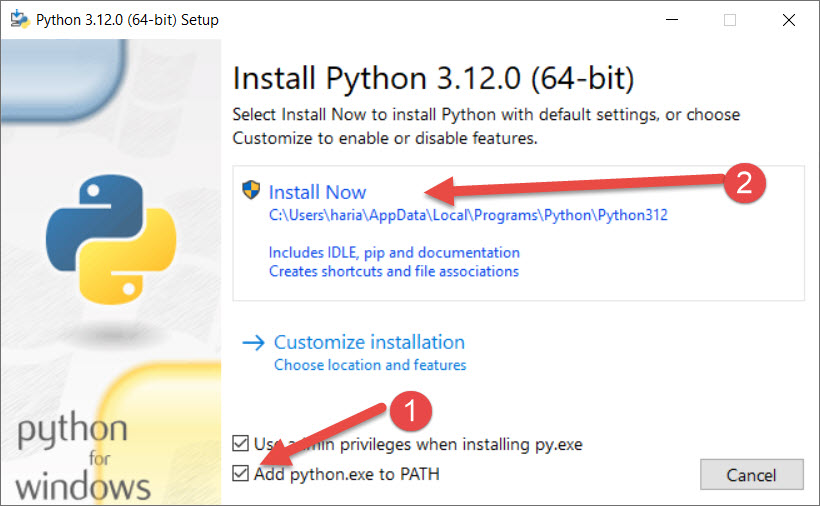Click 'Choose location and features' subtitle
Image resolution: width=820 pixels, height=506 pixels.
pos(370,365)
